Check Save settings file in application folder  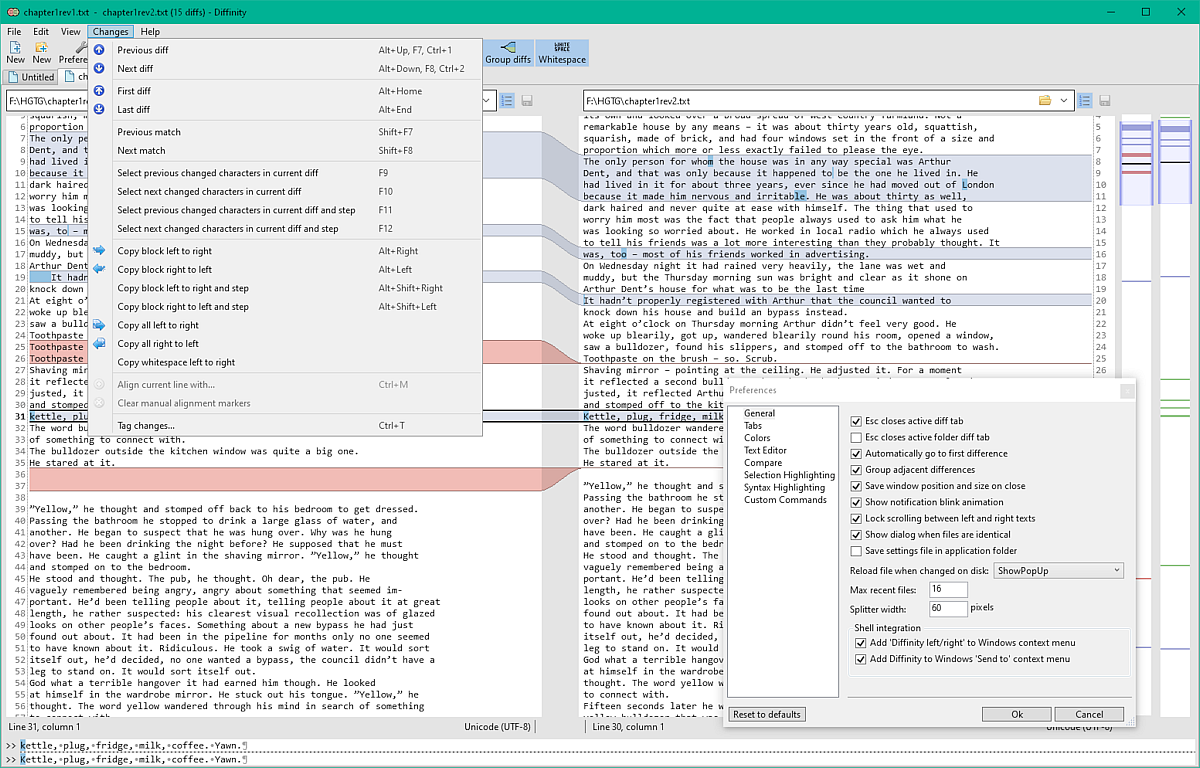pos(856,551)
